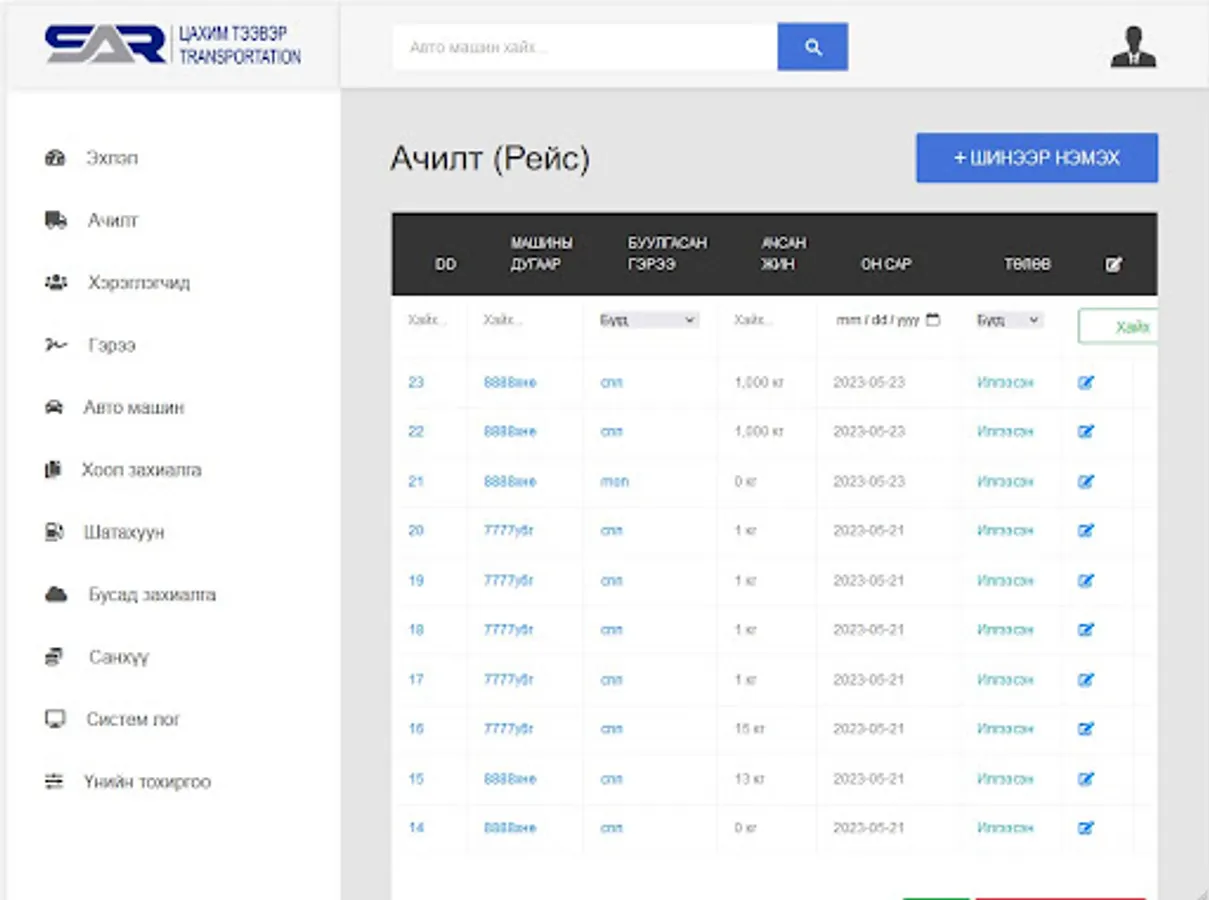The height and width of the screenshot is (900, 1209).
Task: Open the Буулгасан гэрээ filter dropdown
Action: (648, 320)
